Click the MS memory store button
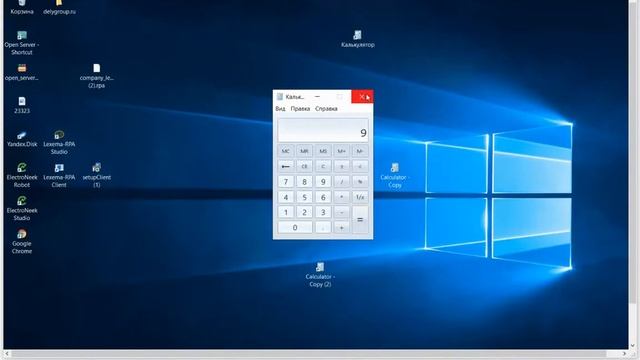The width and height of the screenshot is (640, 360). [x=323, y=151]
